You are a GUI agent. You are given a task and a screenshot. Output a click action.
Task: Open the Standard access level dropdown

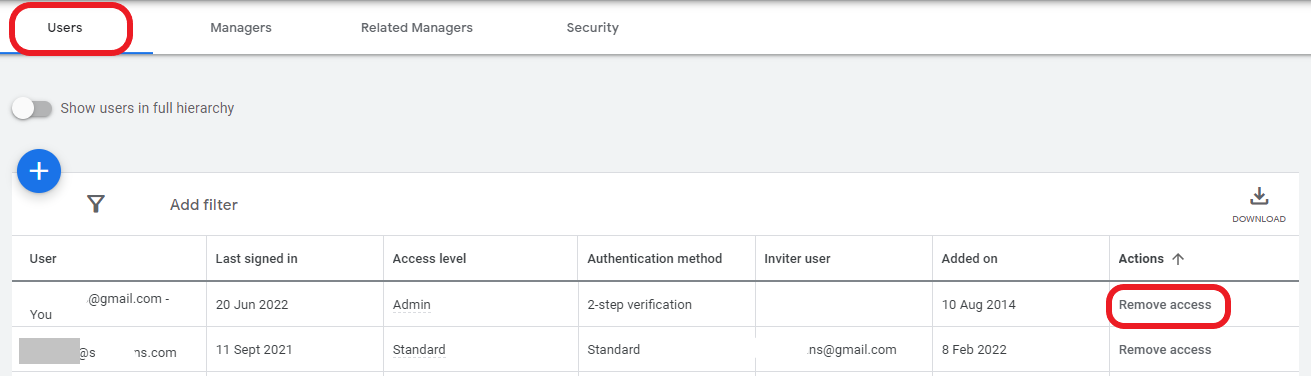[x=419, y=350]
